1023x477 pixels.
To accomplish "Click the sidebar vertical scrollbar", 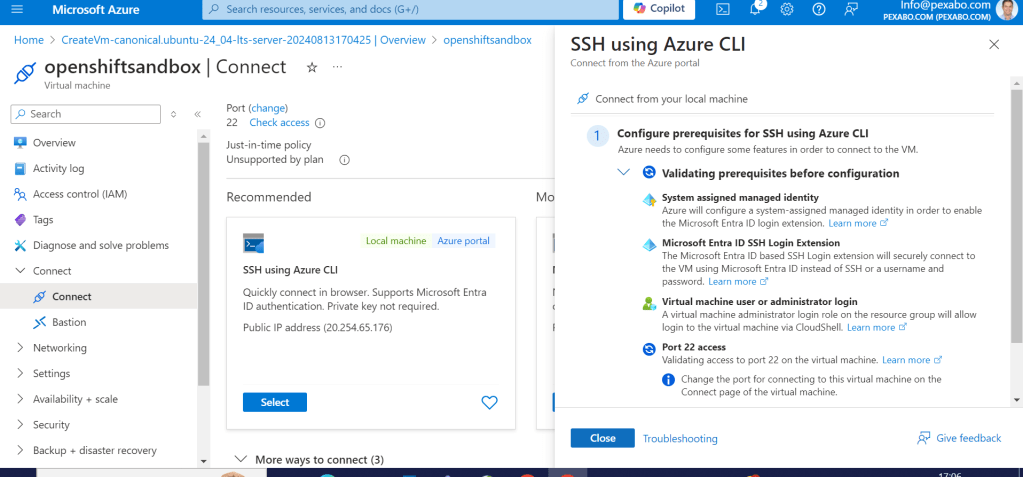I will pyautogui.click(x=203, y=264).
